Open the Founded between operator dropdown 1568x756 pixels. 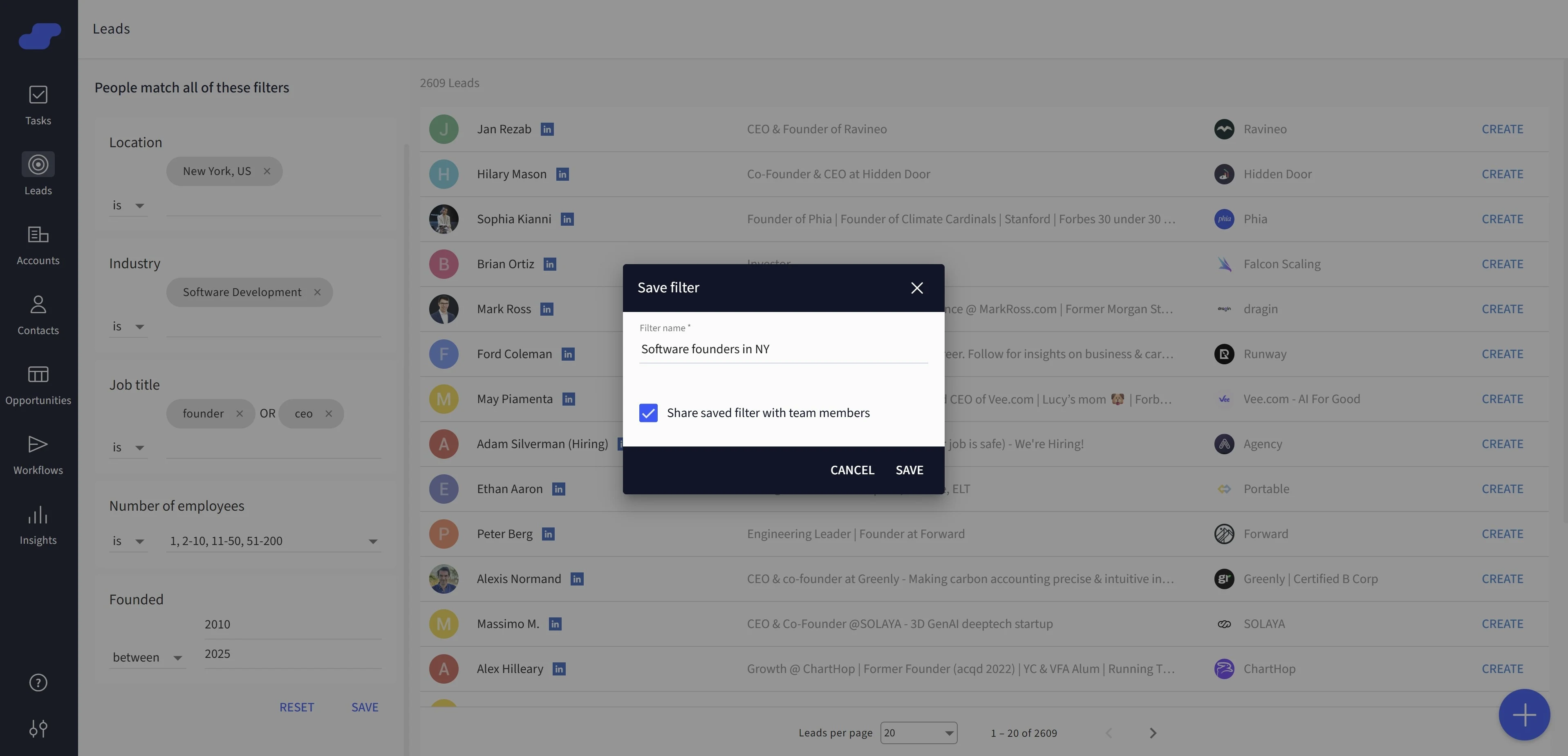(x=147, y=657)
